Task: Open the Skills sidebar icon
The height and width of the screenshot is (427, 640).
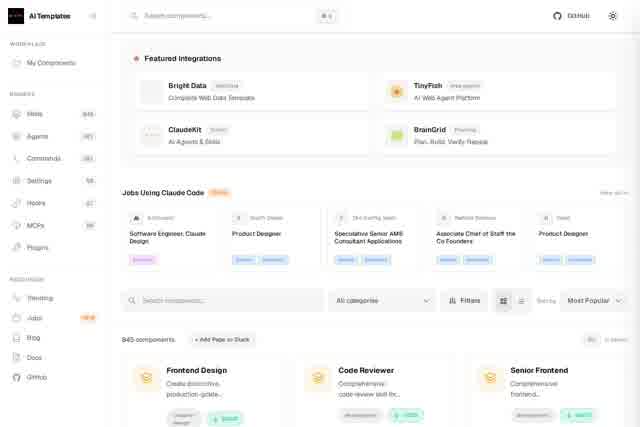Action: pyautogui.click(x=16, y=114)
